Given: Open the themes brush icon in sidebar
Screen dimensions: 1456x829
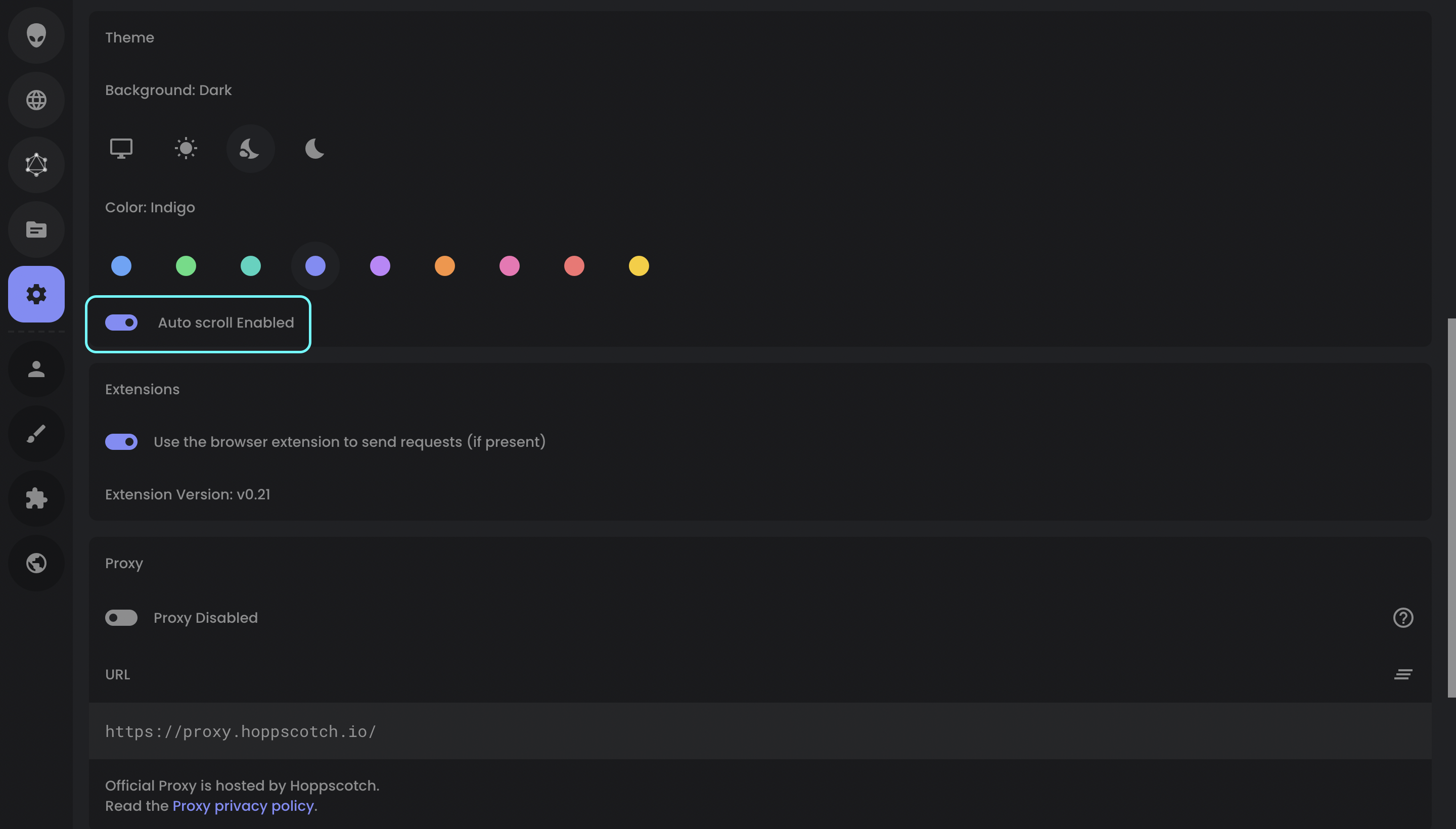Looking at the screenshot, I should 36,433.
